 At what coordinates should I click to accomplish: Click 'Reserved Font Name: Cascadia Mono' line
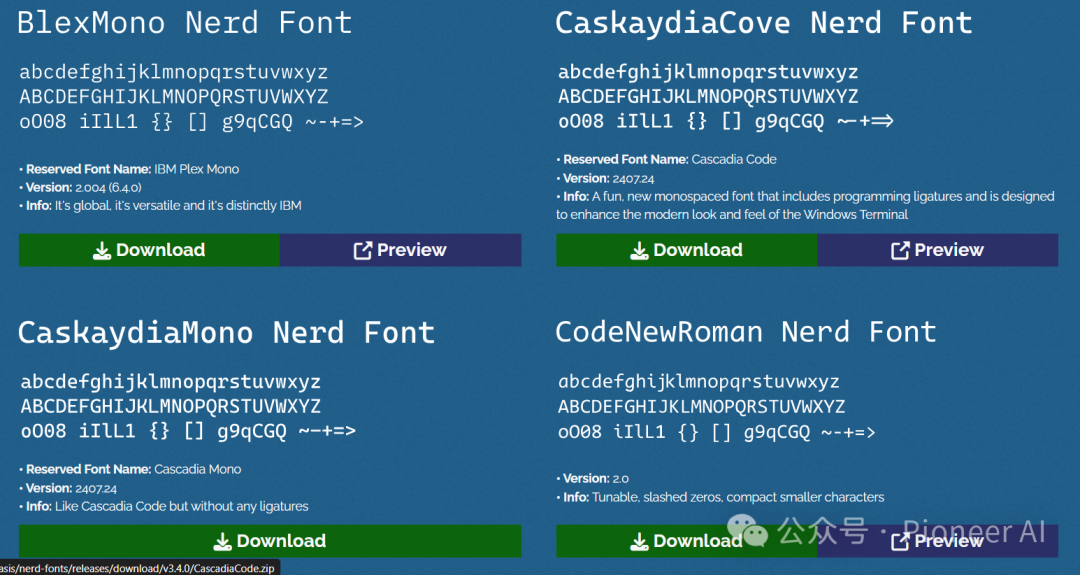tap(131, 470)
